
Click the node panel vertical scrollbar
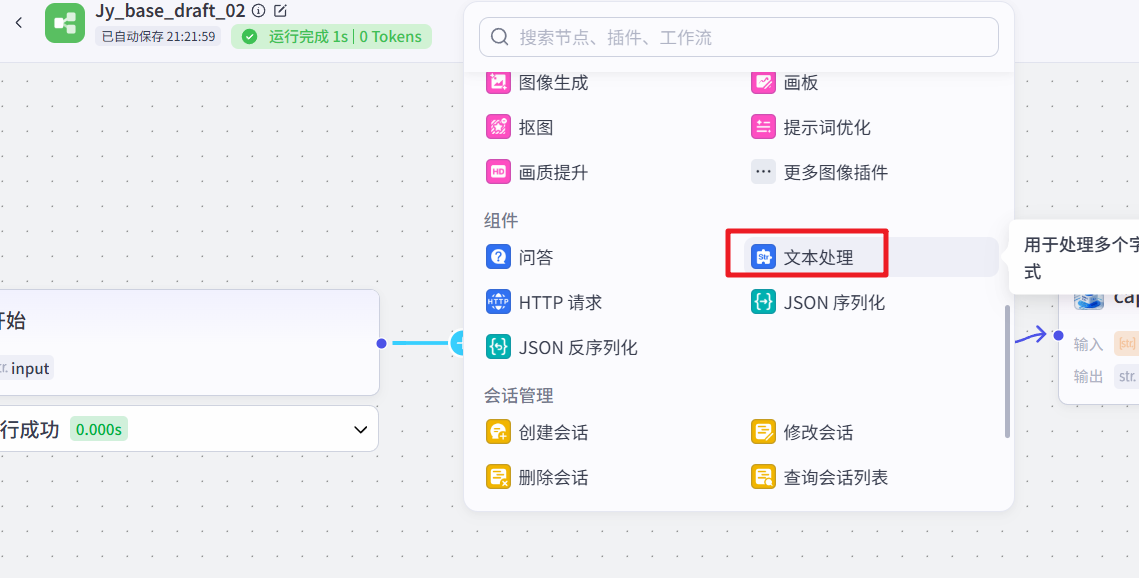1007,371
